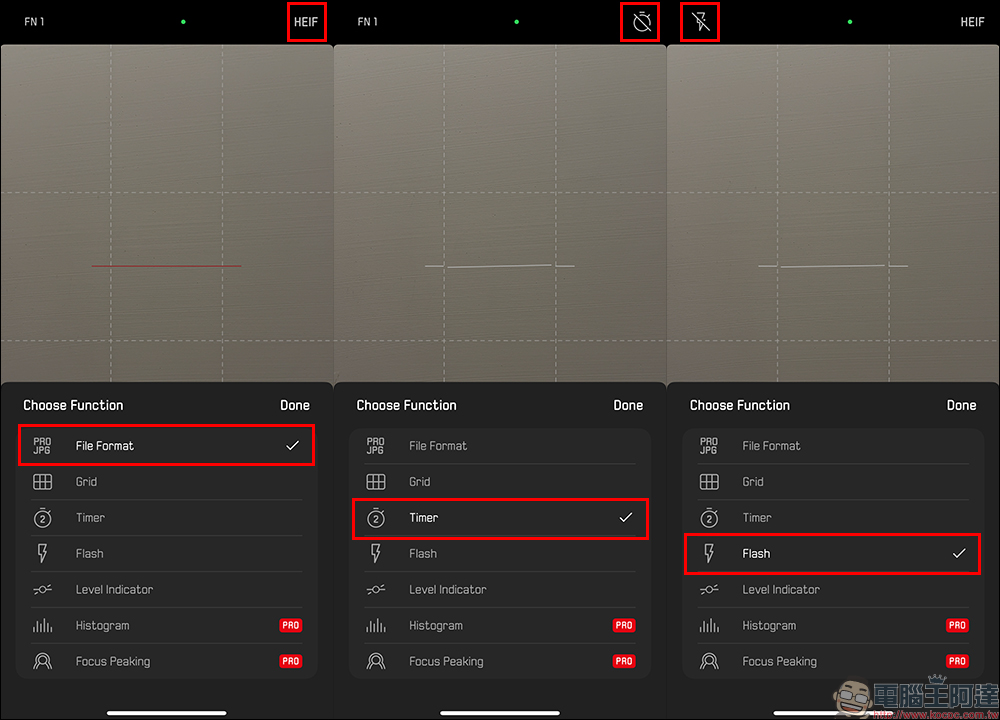This screenshot has height=720, width=1000.
Task: Toggle the Timer checkmark in the middle panel
Action: [626, 518]
